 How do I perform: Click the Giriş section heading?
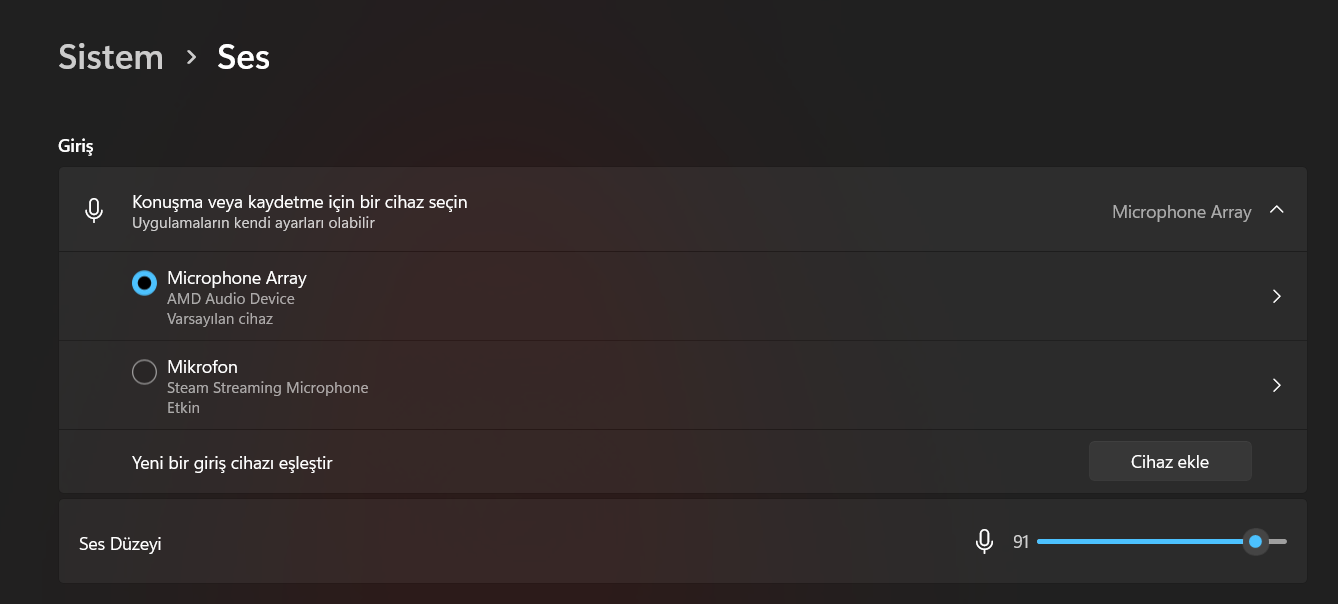pos(75,146)
